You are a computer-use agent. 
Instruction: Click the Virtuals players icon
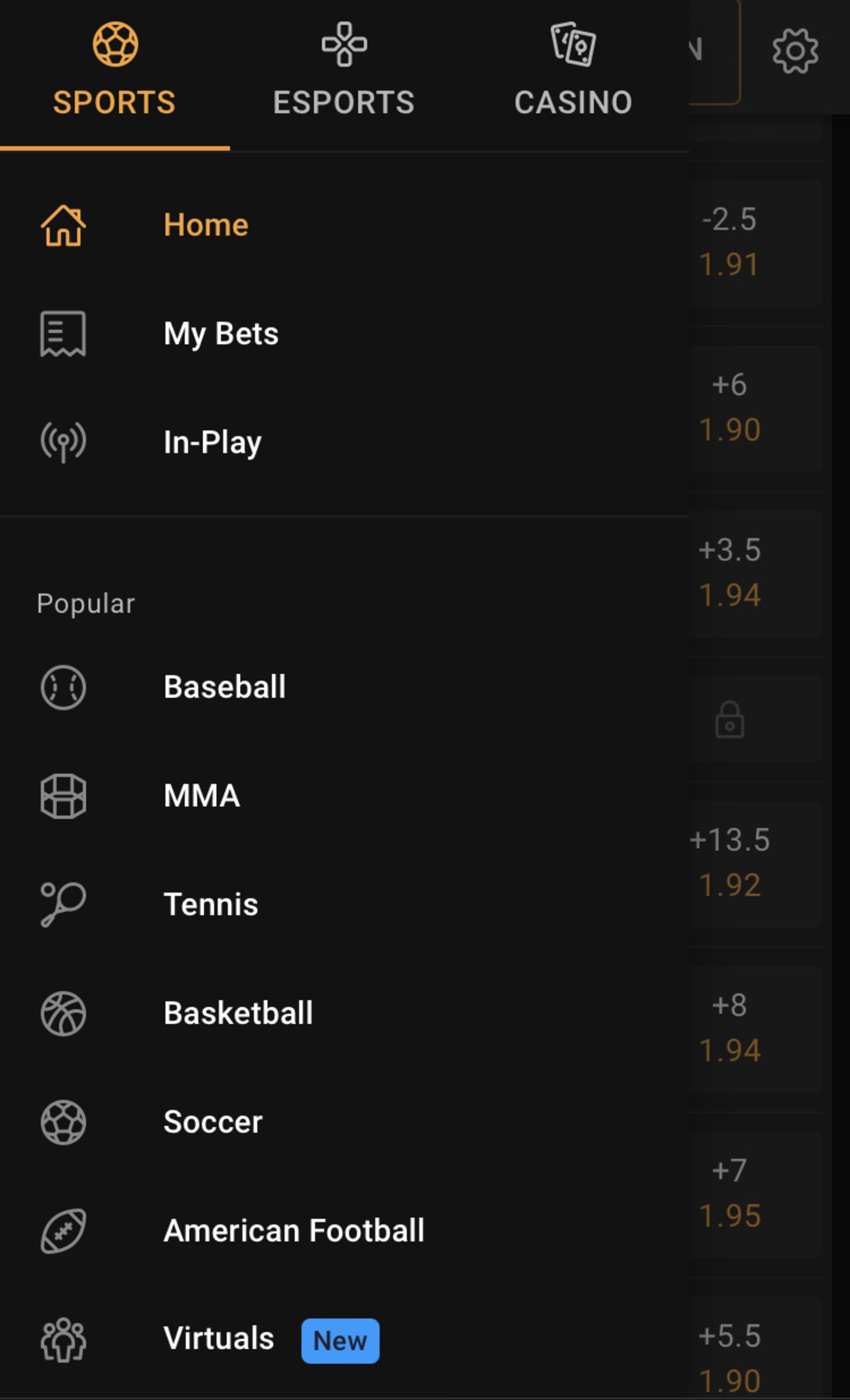click(63, 1340)
